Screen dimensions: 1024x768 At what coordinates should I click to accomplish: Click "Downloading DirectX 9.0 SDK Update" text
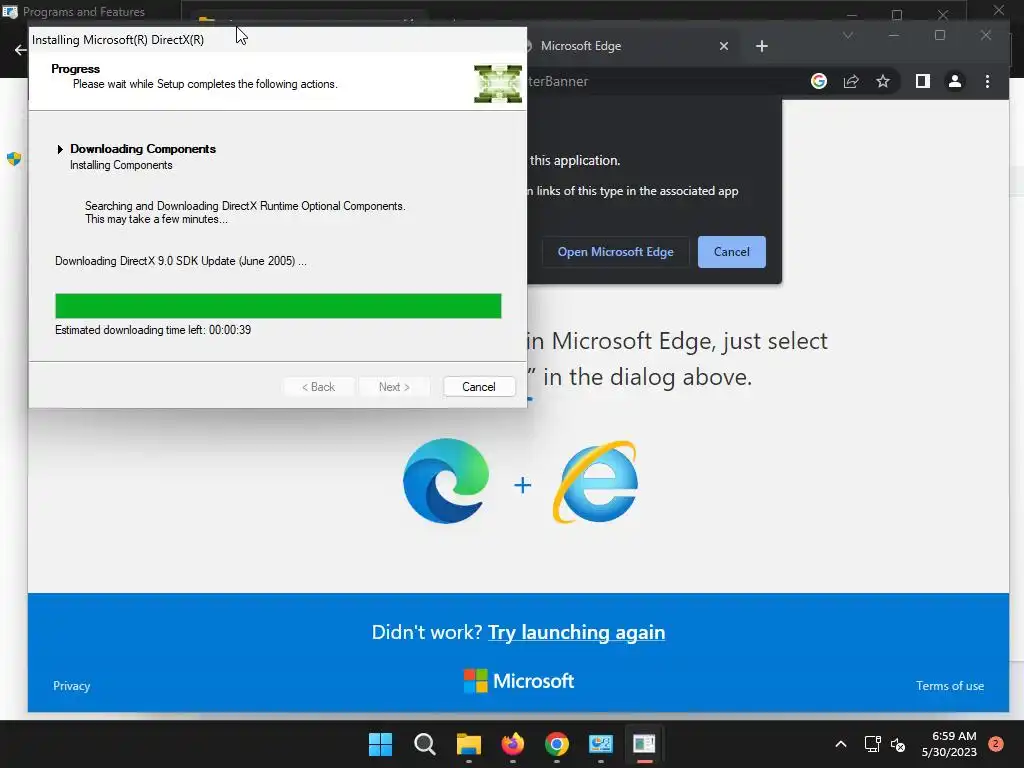[181, 261]
